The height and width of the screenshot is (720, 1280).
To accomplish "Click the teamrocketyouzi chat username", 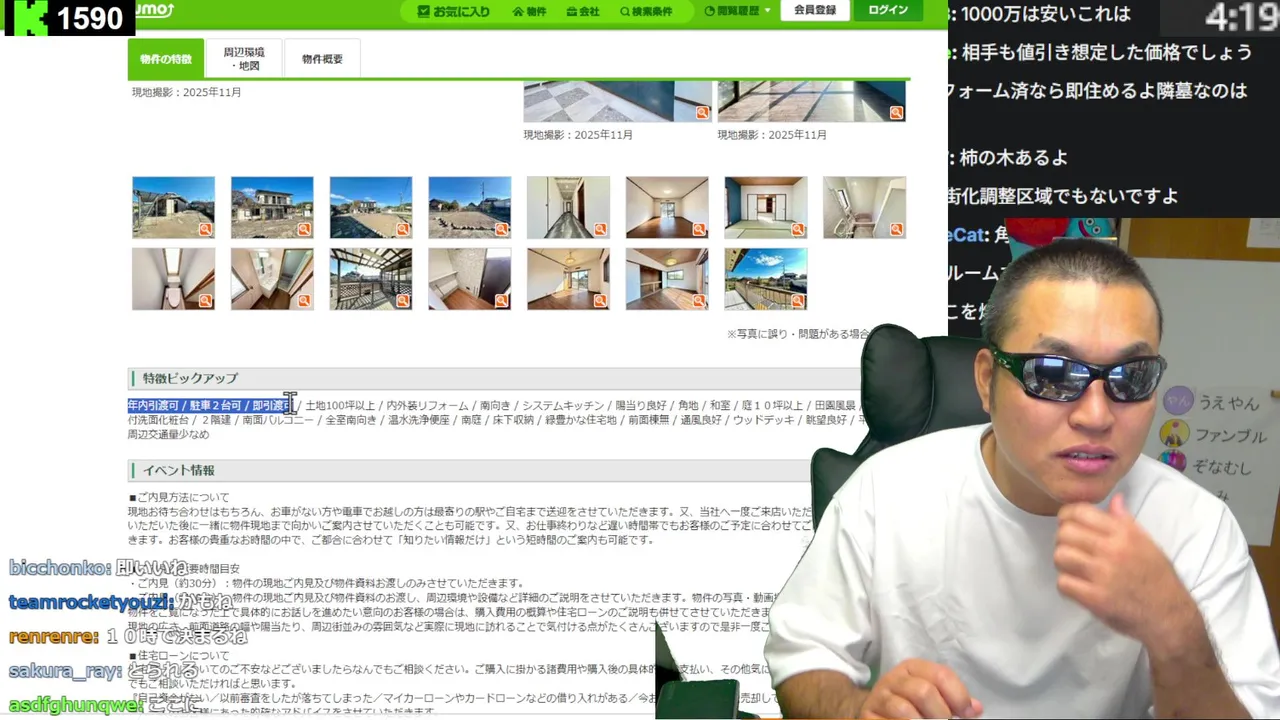I will pos(90,602).
